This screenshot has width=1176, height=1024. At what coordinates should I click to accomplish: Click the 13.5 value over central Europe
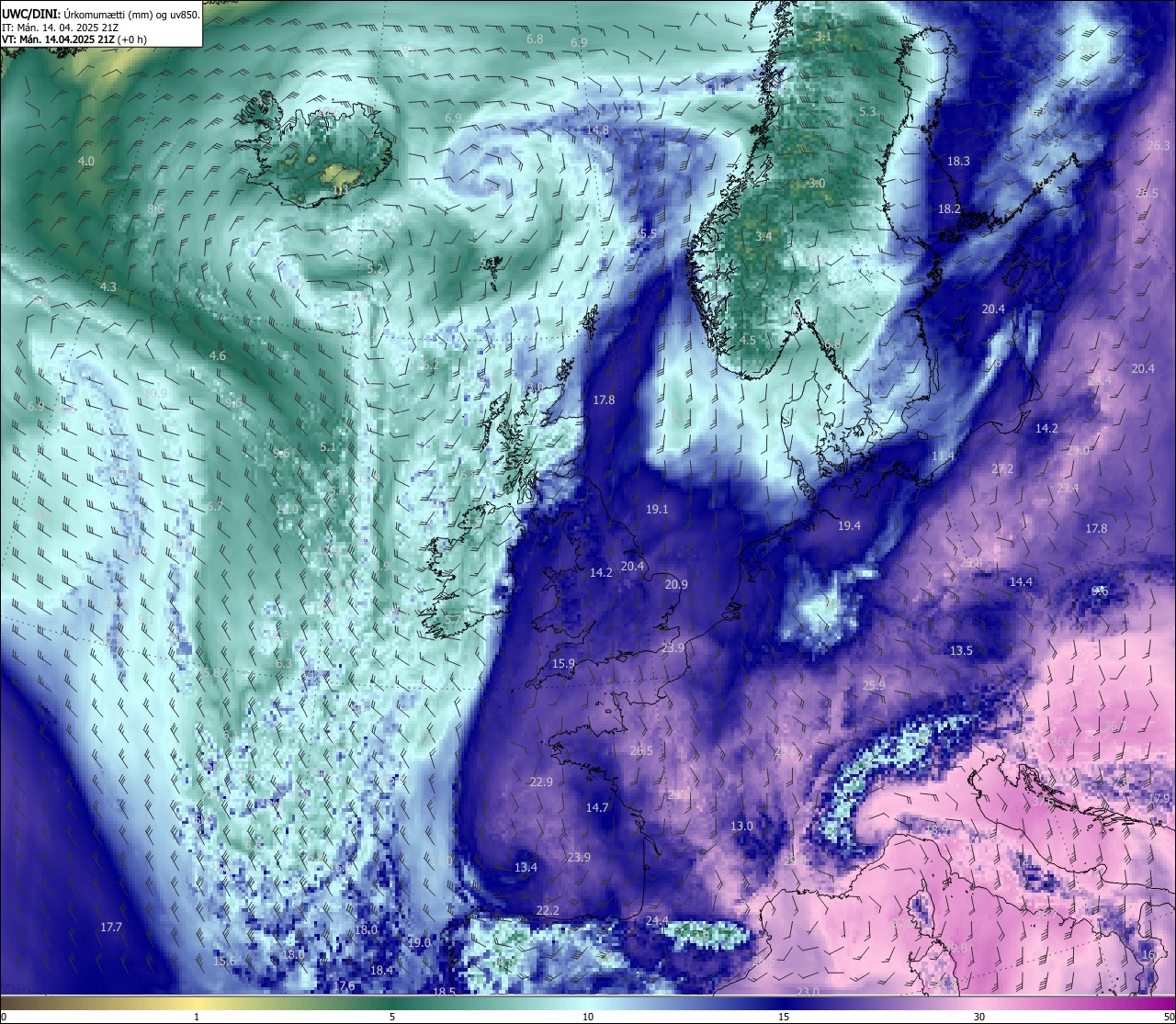click(x=961, y=650)
